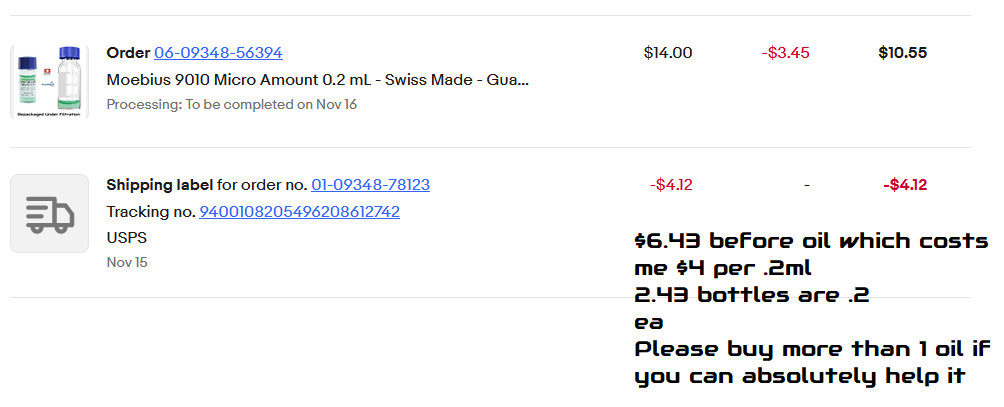Select the -$3.45 fee amount
This screenshot has width=1004, height=407.
coord(785,53)
